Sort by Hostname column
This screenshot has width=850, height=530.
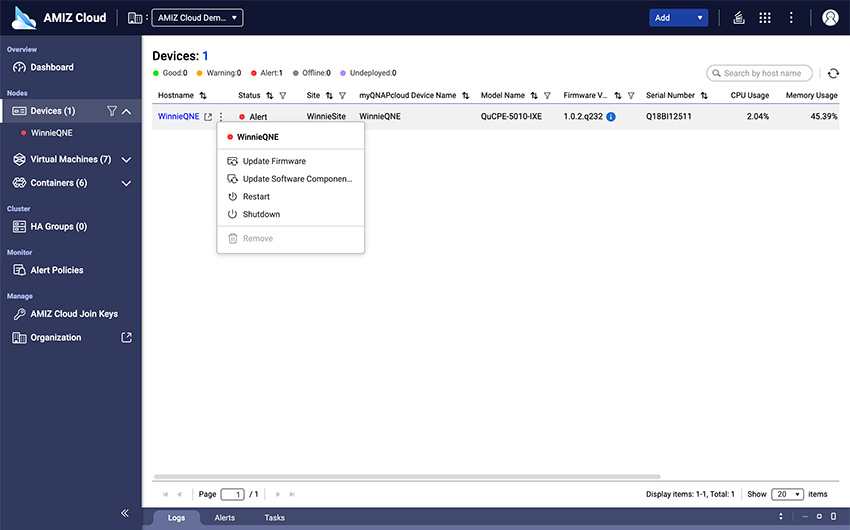(x=203, y=95)
